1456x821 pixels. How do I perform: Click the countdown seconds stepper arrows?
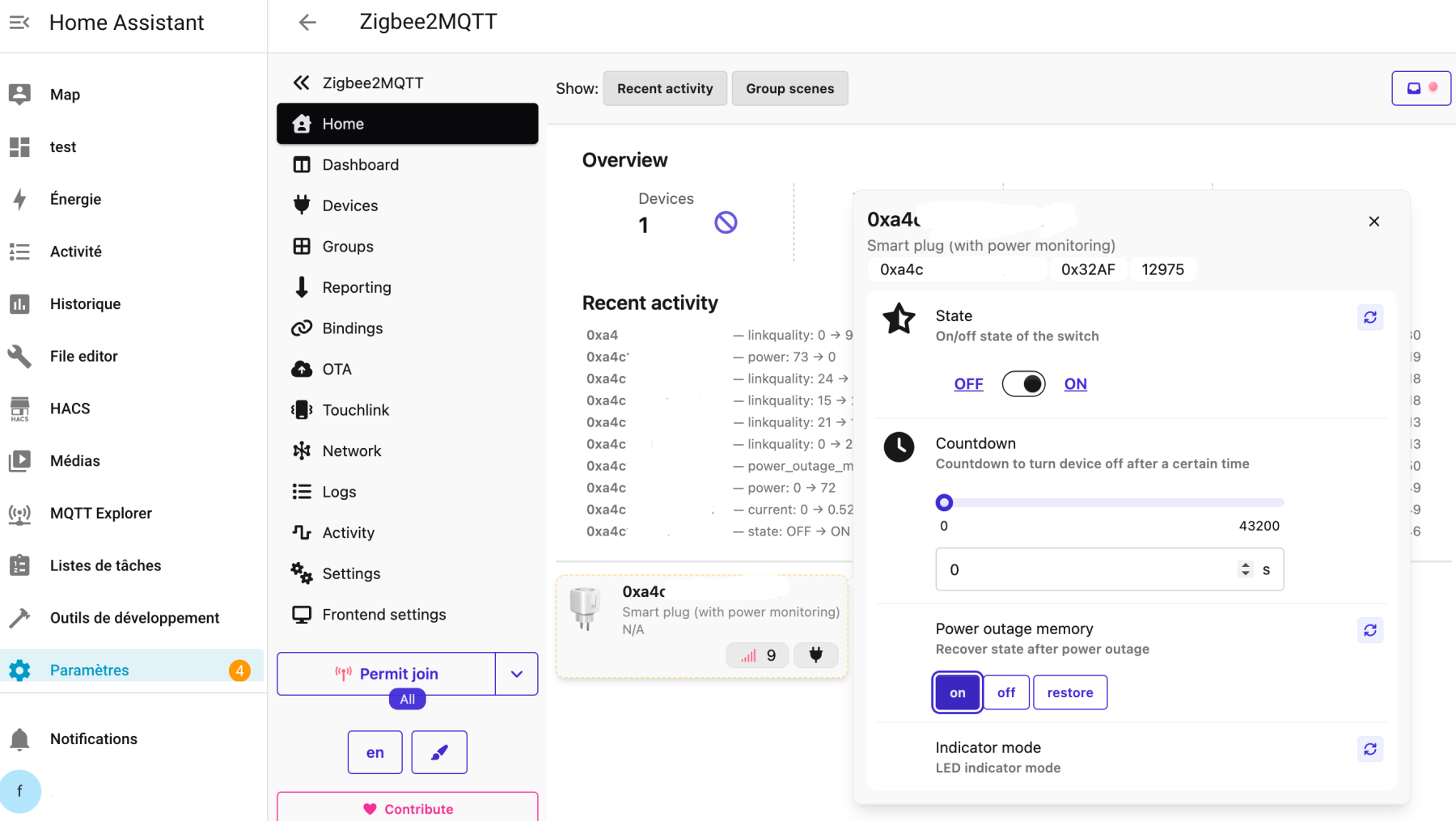point(1245,569)
